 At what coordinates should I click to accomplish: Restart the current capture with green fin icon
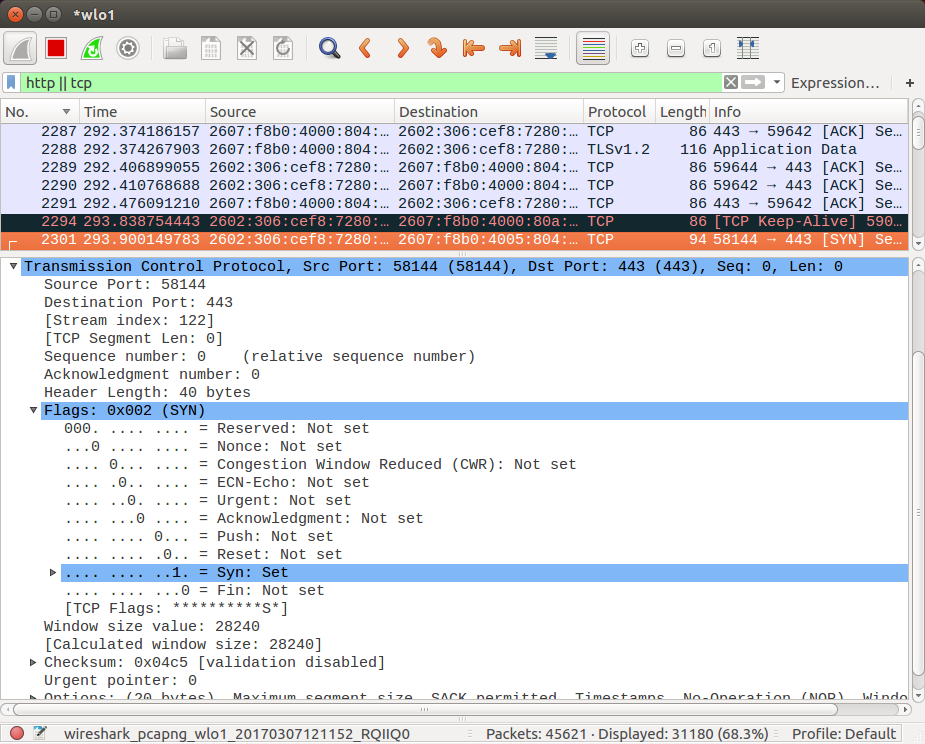tap(92, 48)
